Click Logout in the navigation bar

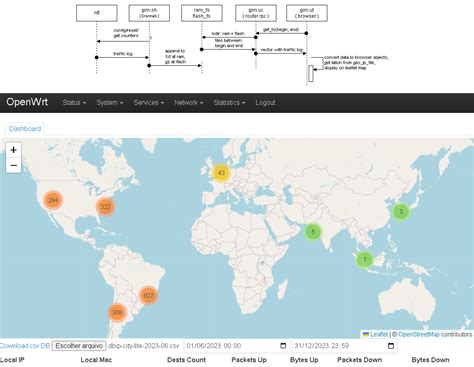tap(265, 103)
